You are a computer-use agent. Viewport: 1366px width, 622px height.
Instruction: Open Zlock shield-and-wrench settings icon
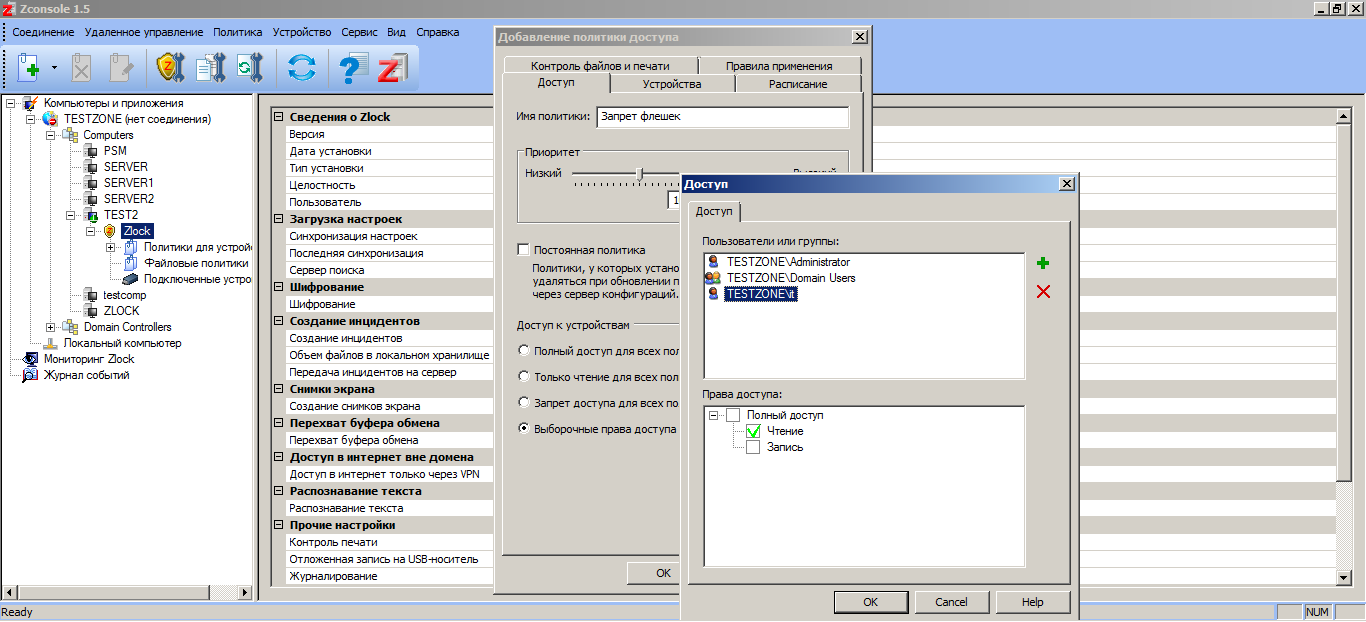171,68
